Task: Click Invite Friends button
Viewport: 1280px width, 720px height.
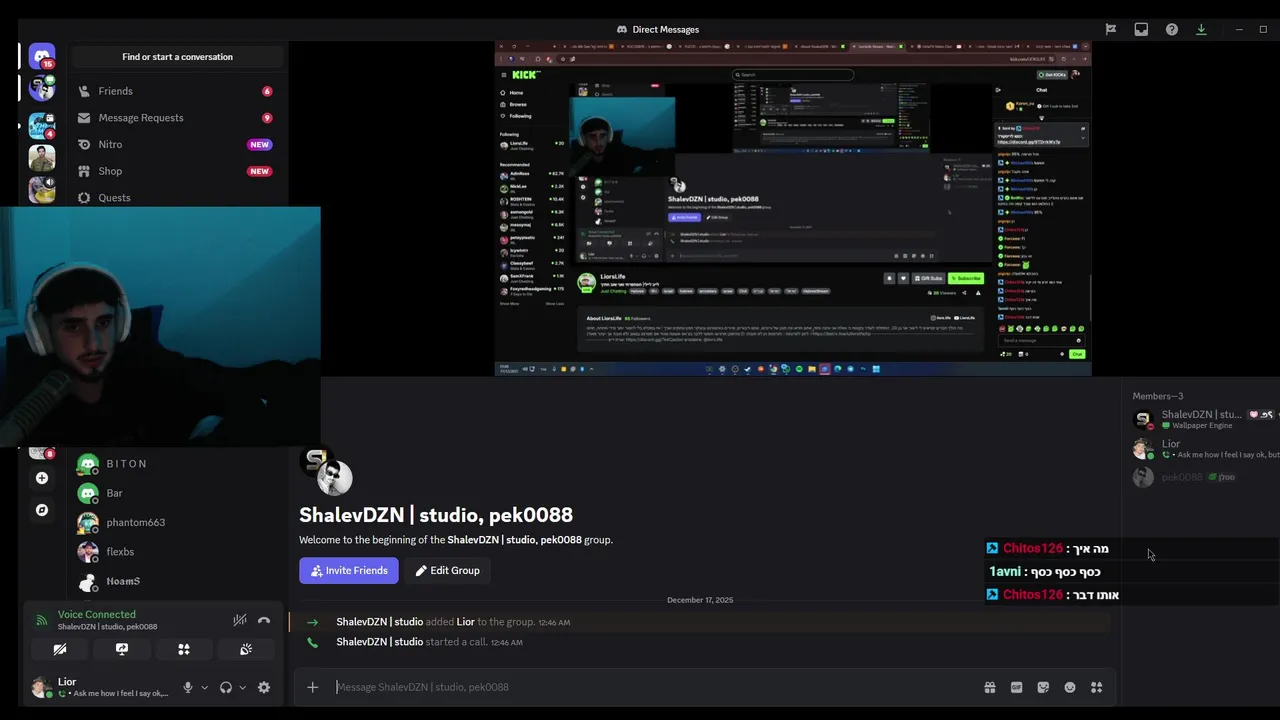Action: pos(349,570)
